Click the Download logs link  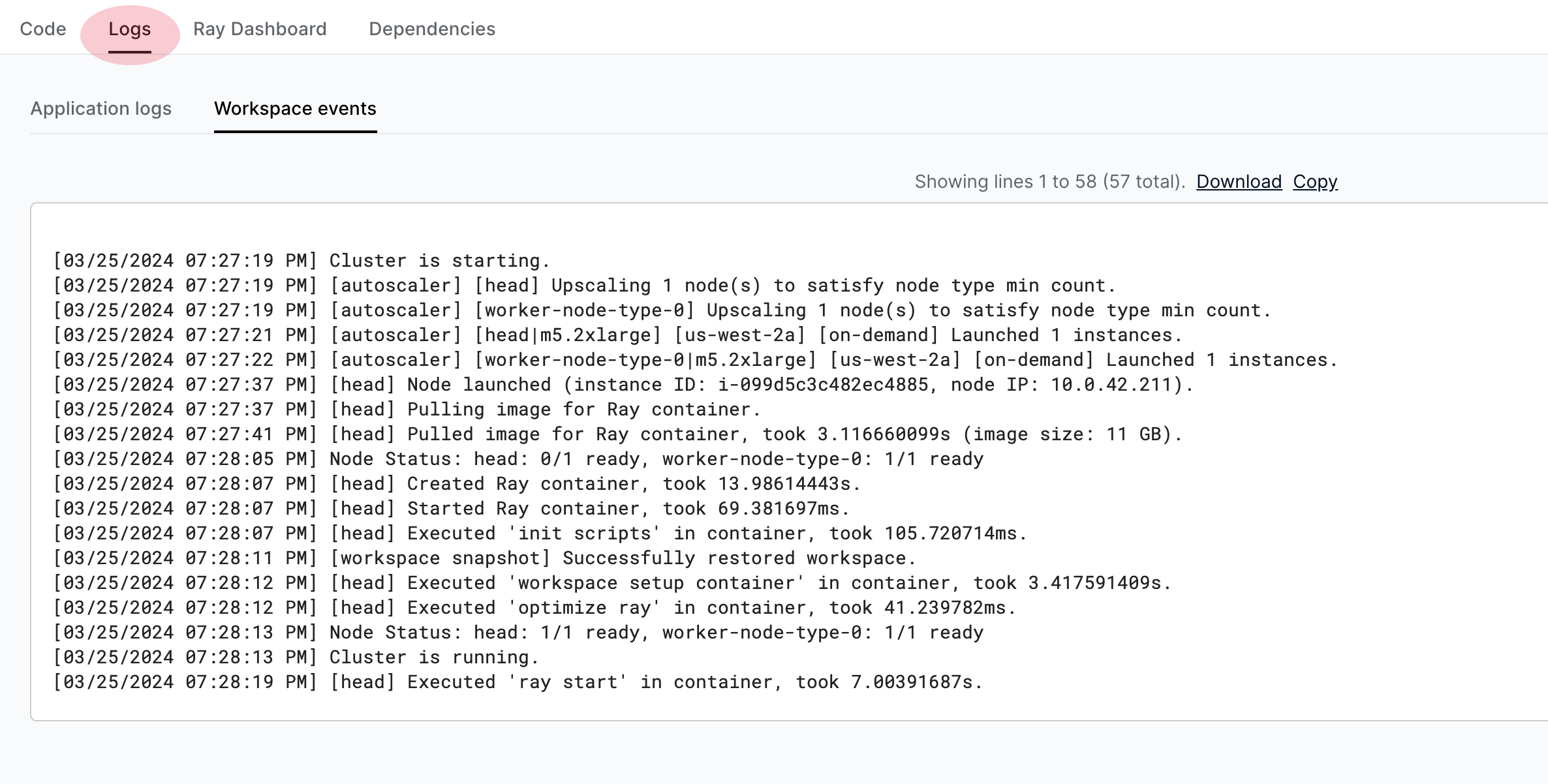pos(1239,181)
